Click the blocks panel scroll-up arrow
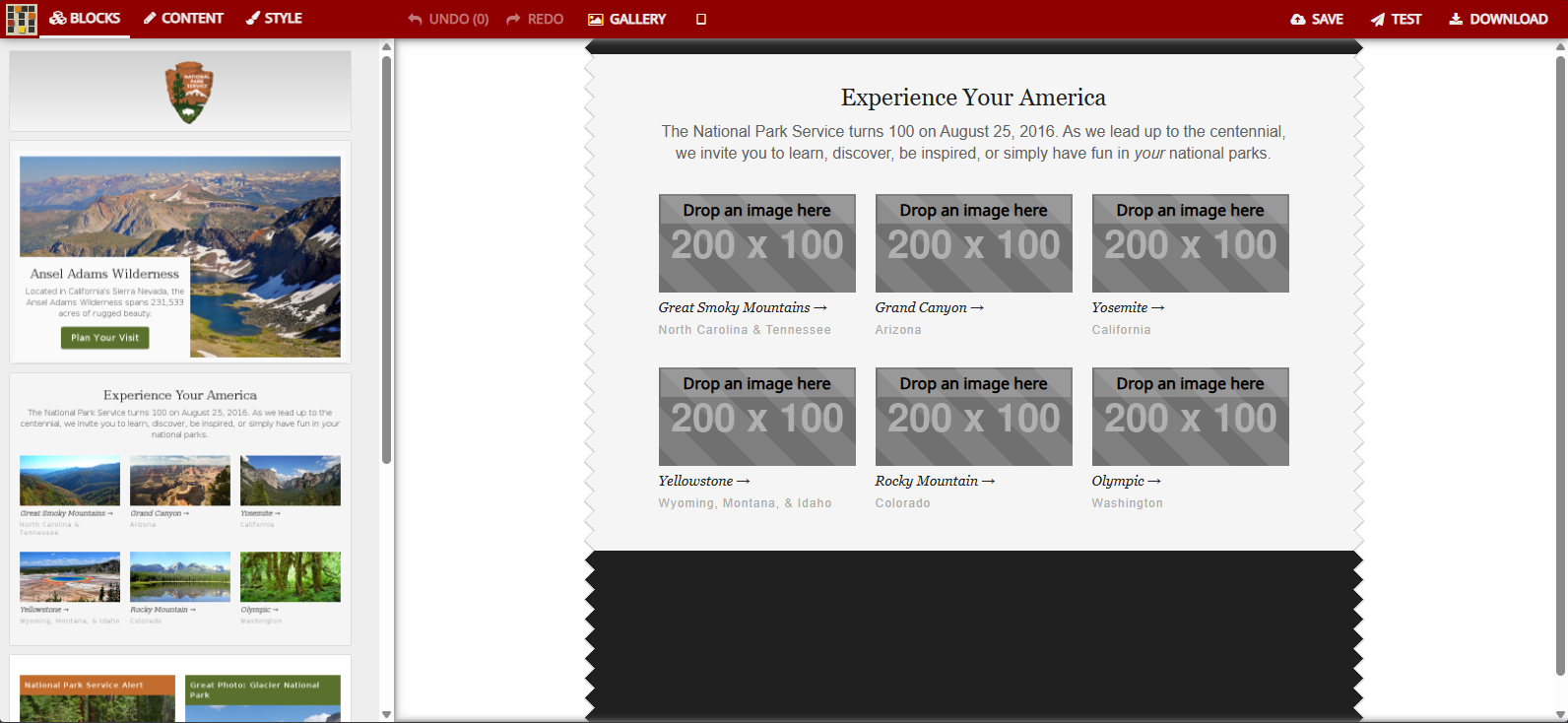 [386, 46]
